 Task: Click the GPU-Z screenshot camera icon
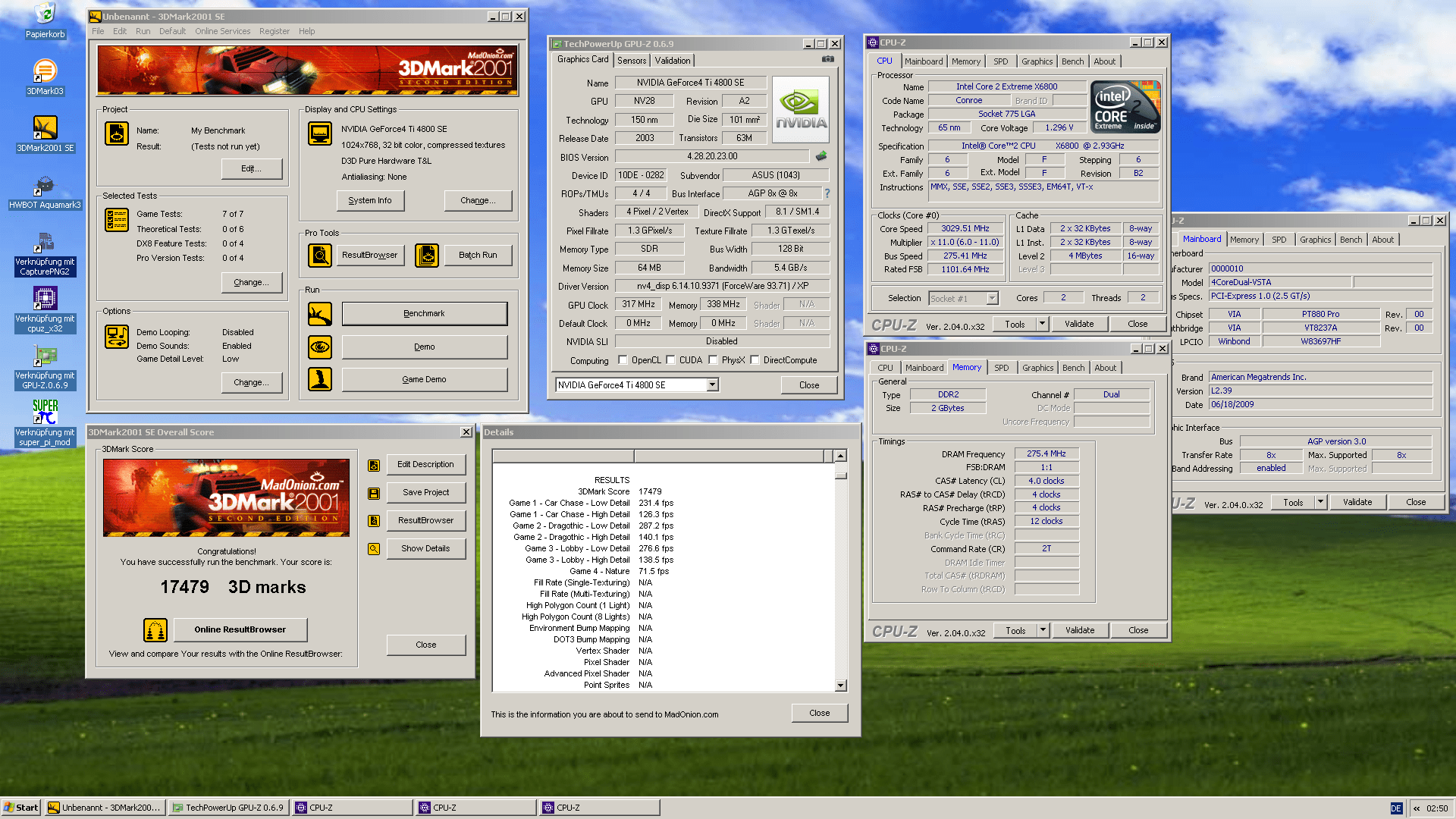[x=828, y=59]
